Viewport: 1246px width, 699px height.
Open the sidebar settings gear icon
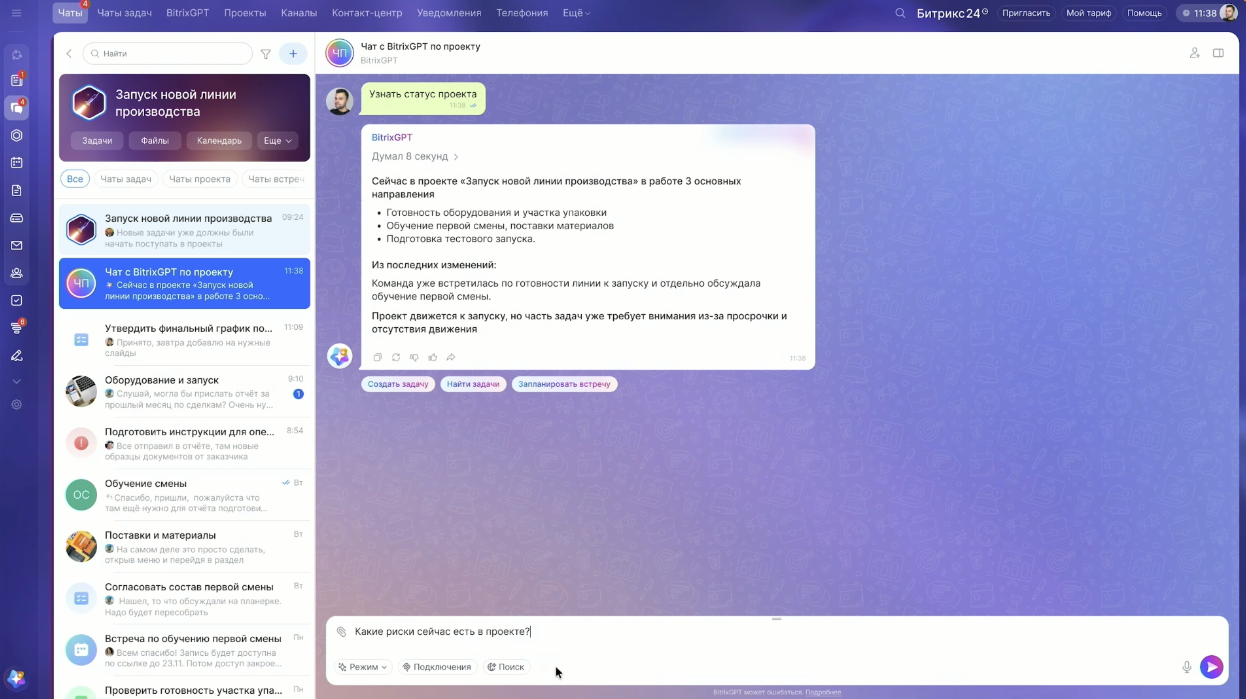click(16, 404)
